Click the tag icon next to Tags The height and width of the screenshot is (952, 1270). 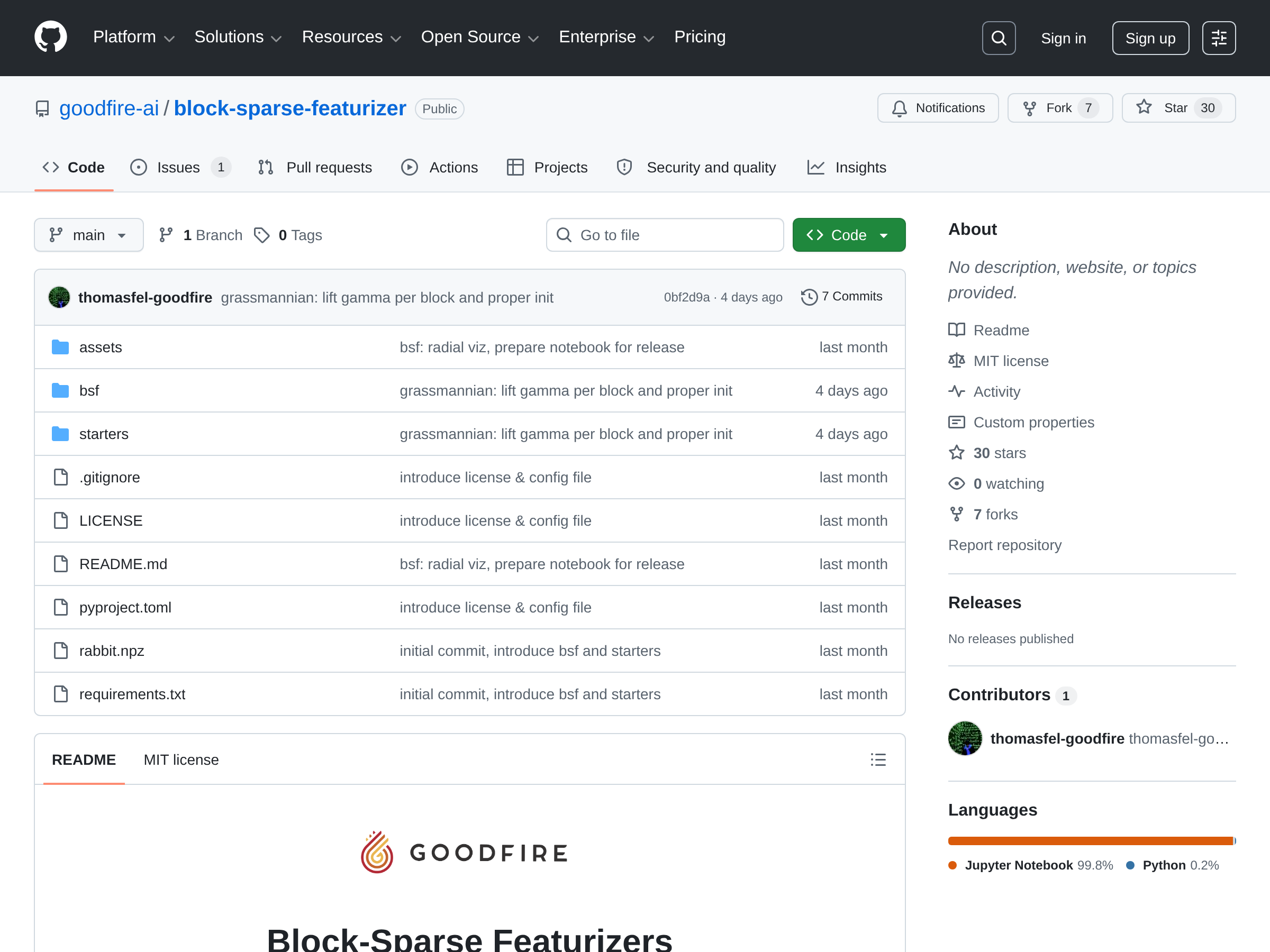pyautogui.click(x=262, y=235)
